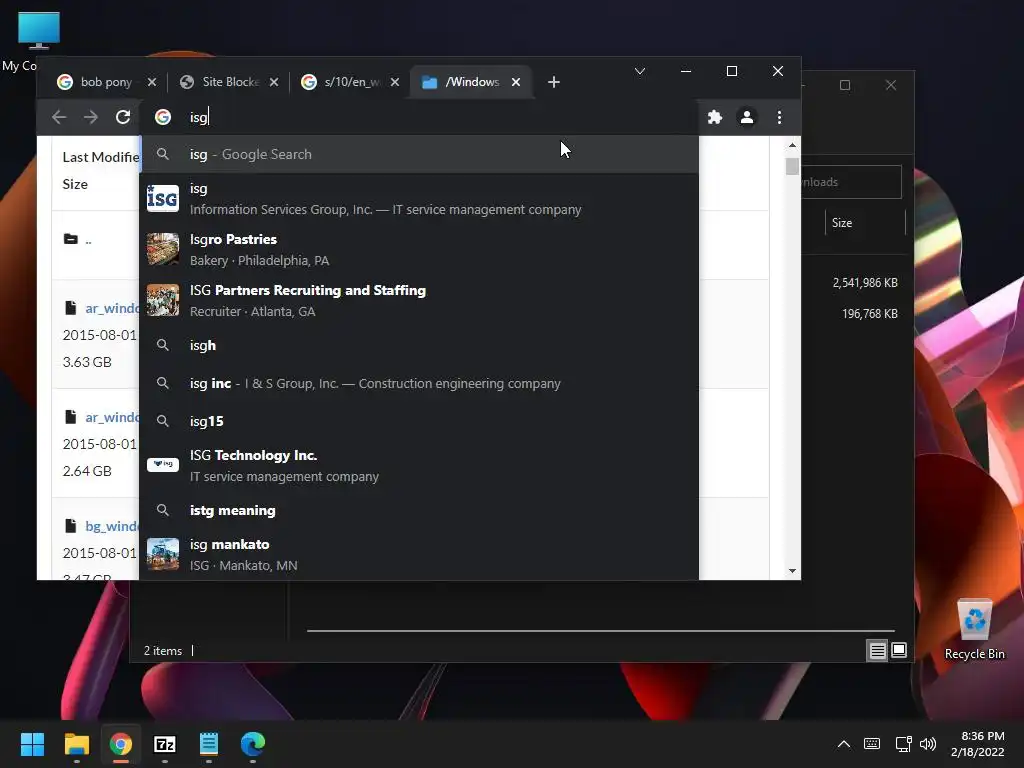Close the 's/10/en_w' tab

395,82
